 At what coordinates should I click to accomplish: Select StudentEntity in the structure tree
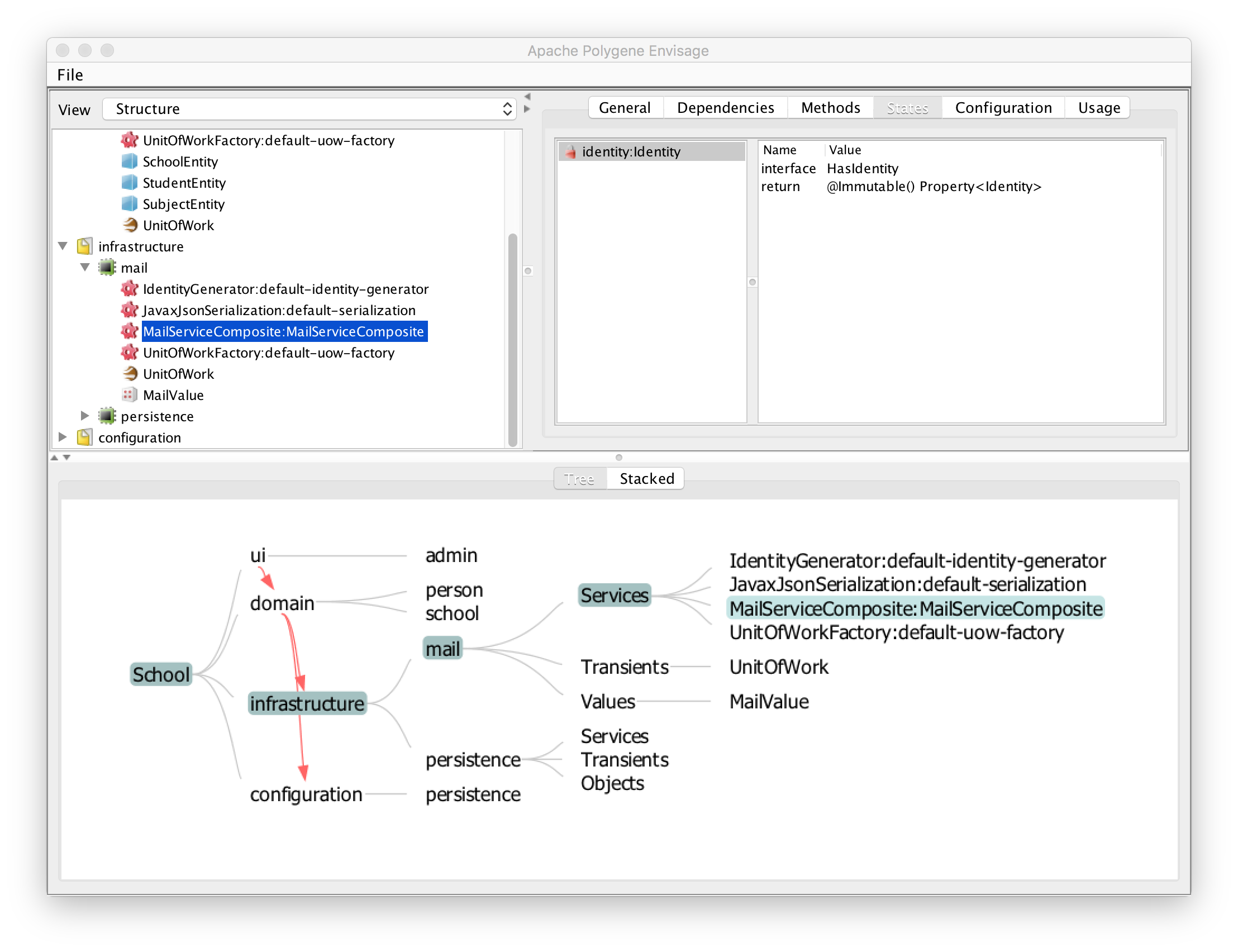coord(184,183)
